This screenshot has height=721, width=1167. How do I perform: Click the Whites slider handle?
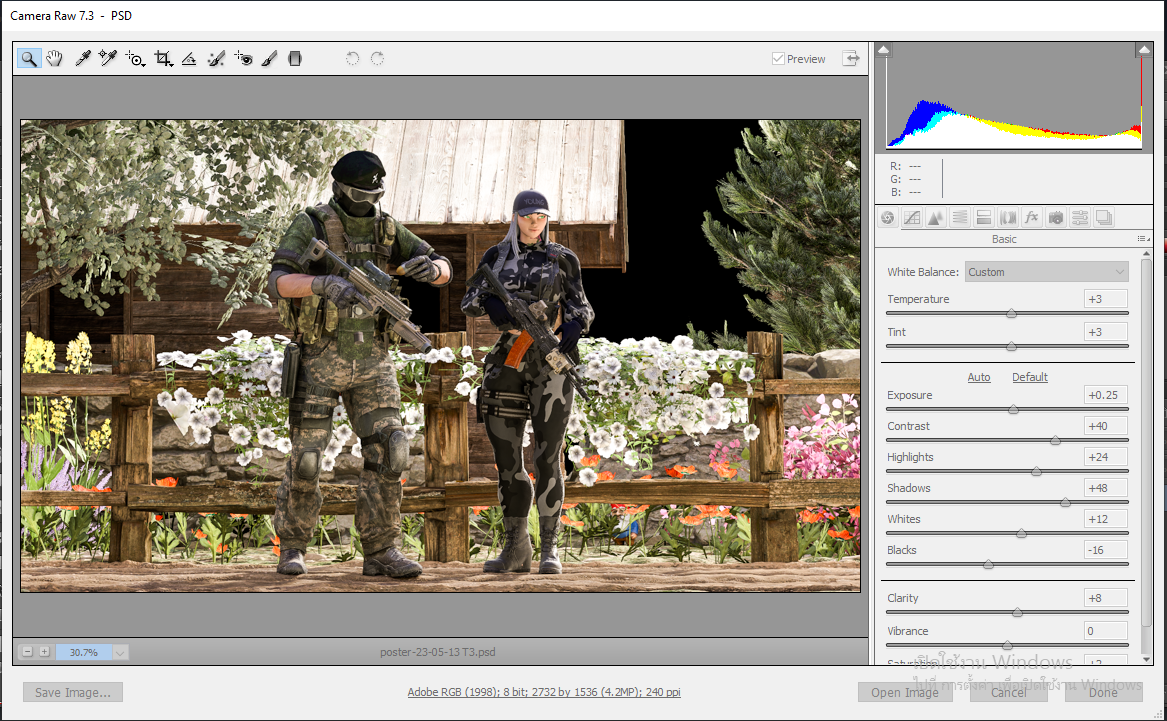click(x=1021, y=533)
